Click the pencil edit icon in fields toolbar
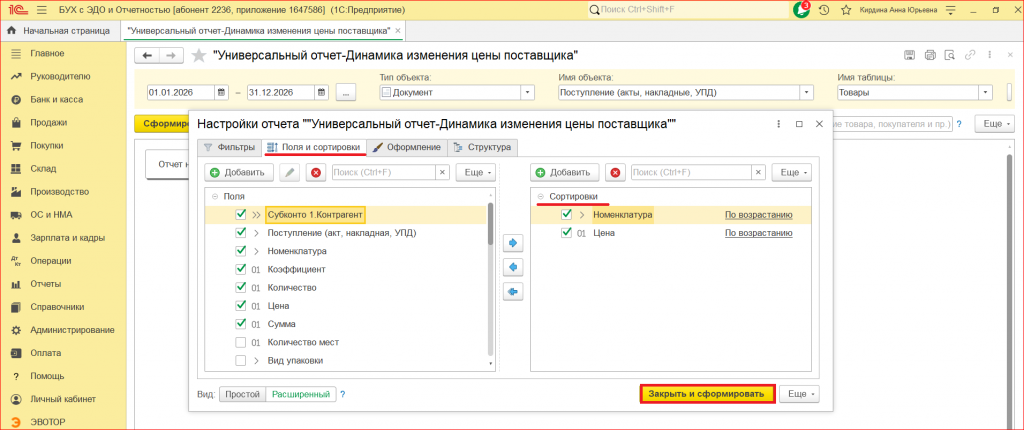The height and width of the screenshot is (430, 1024). coord(289,173)
